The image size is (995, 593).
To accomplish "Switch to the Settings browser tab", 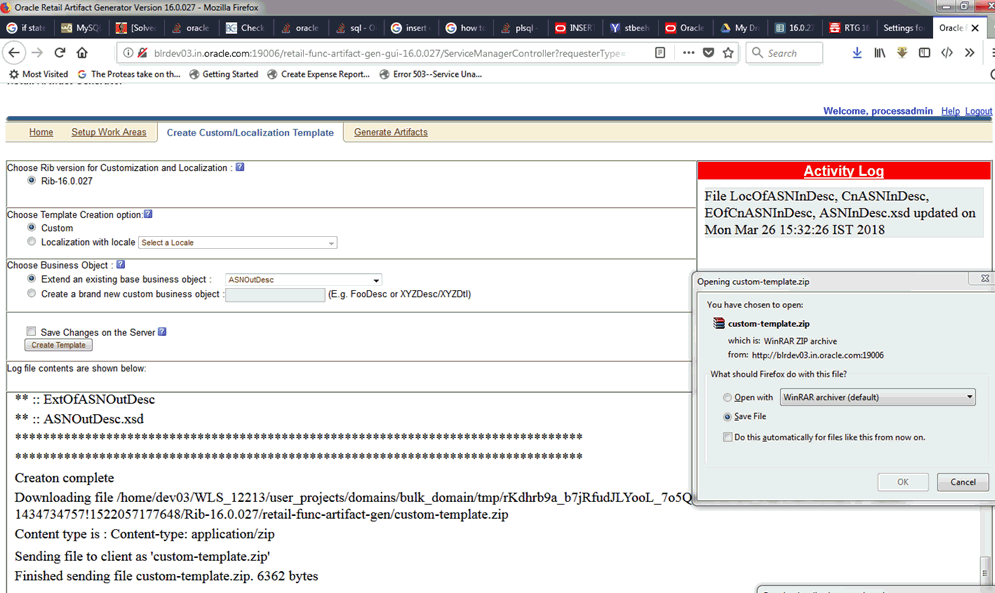I will pos(904,28).
